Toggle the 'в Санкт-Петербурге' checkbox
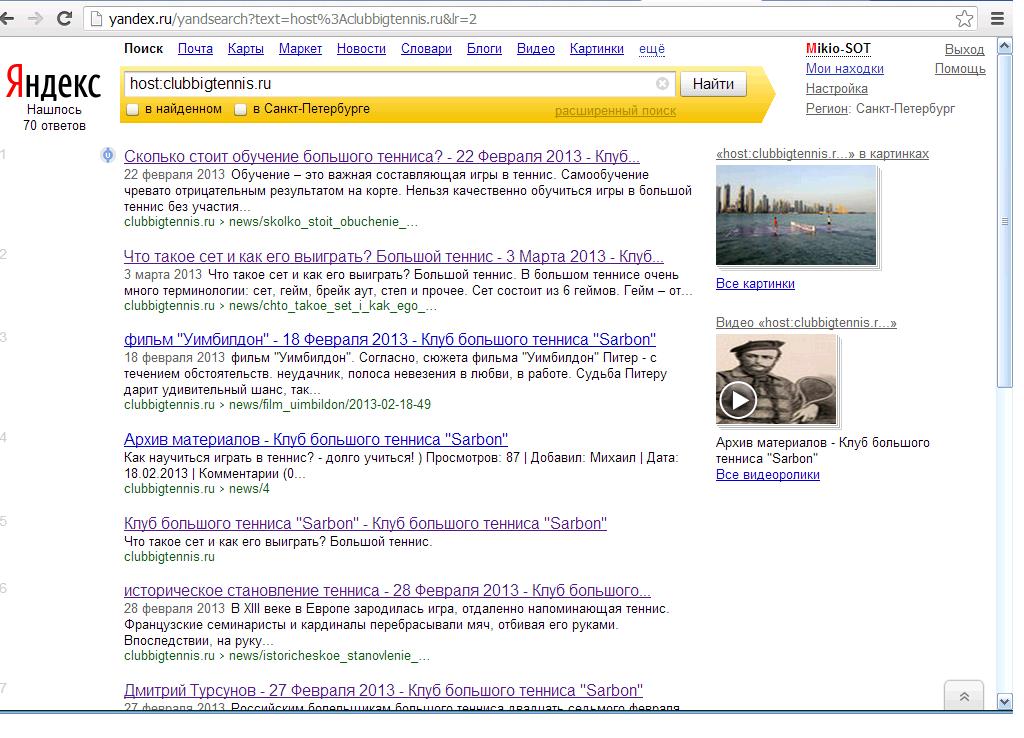Screen dimensions: 1024x738 pos(241,109)
